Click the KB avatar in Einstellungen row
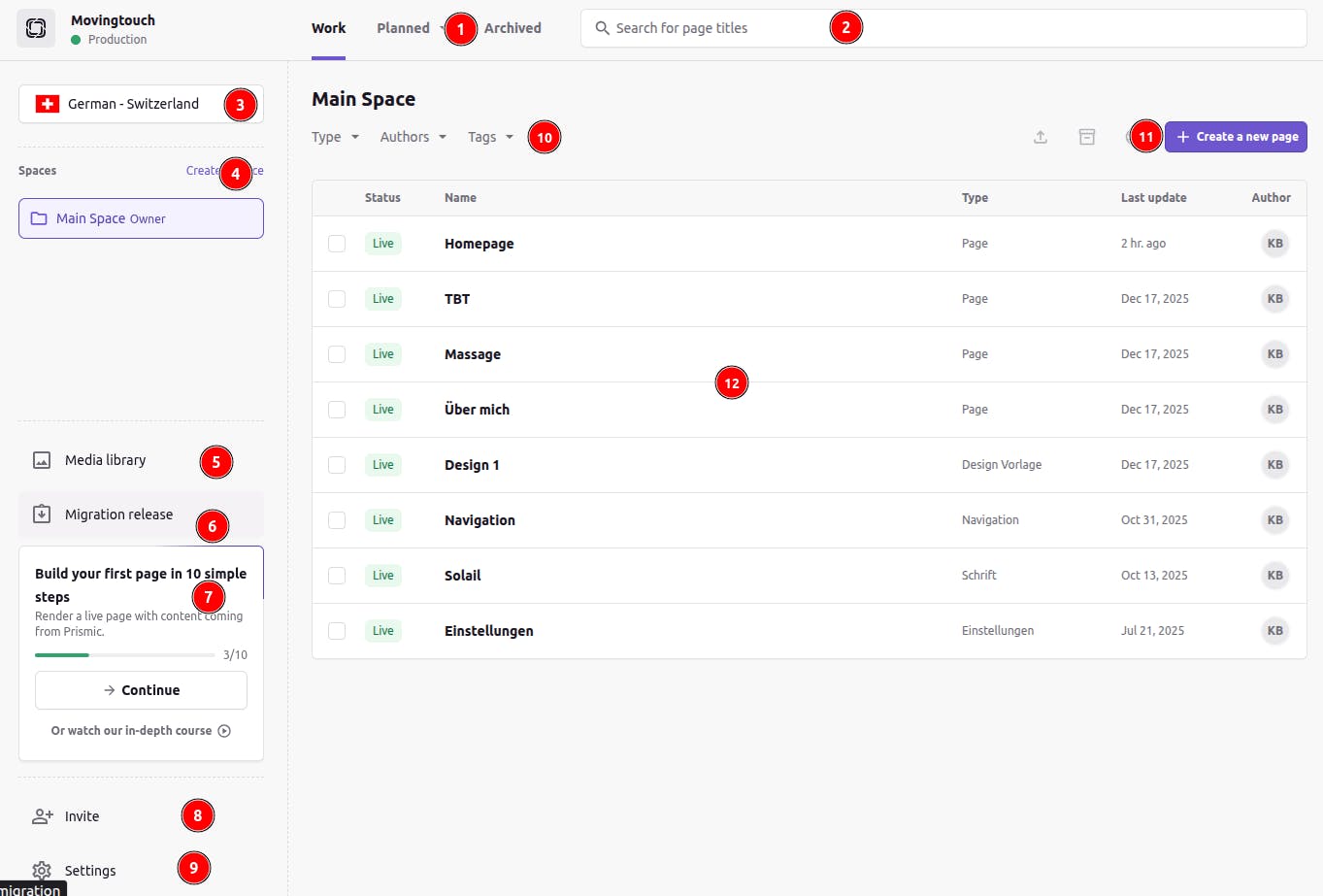 pyautogui.click(x=1275, y=631)
